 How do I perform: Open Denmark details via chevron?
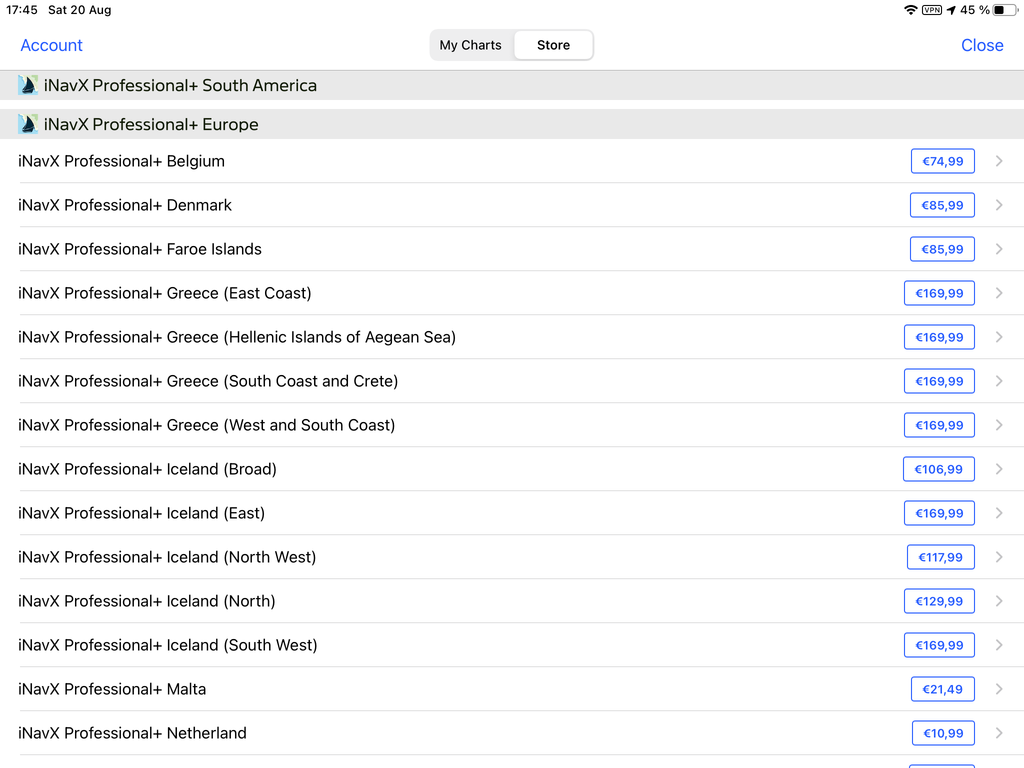point(999,205)
